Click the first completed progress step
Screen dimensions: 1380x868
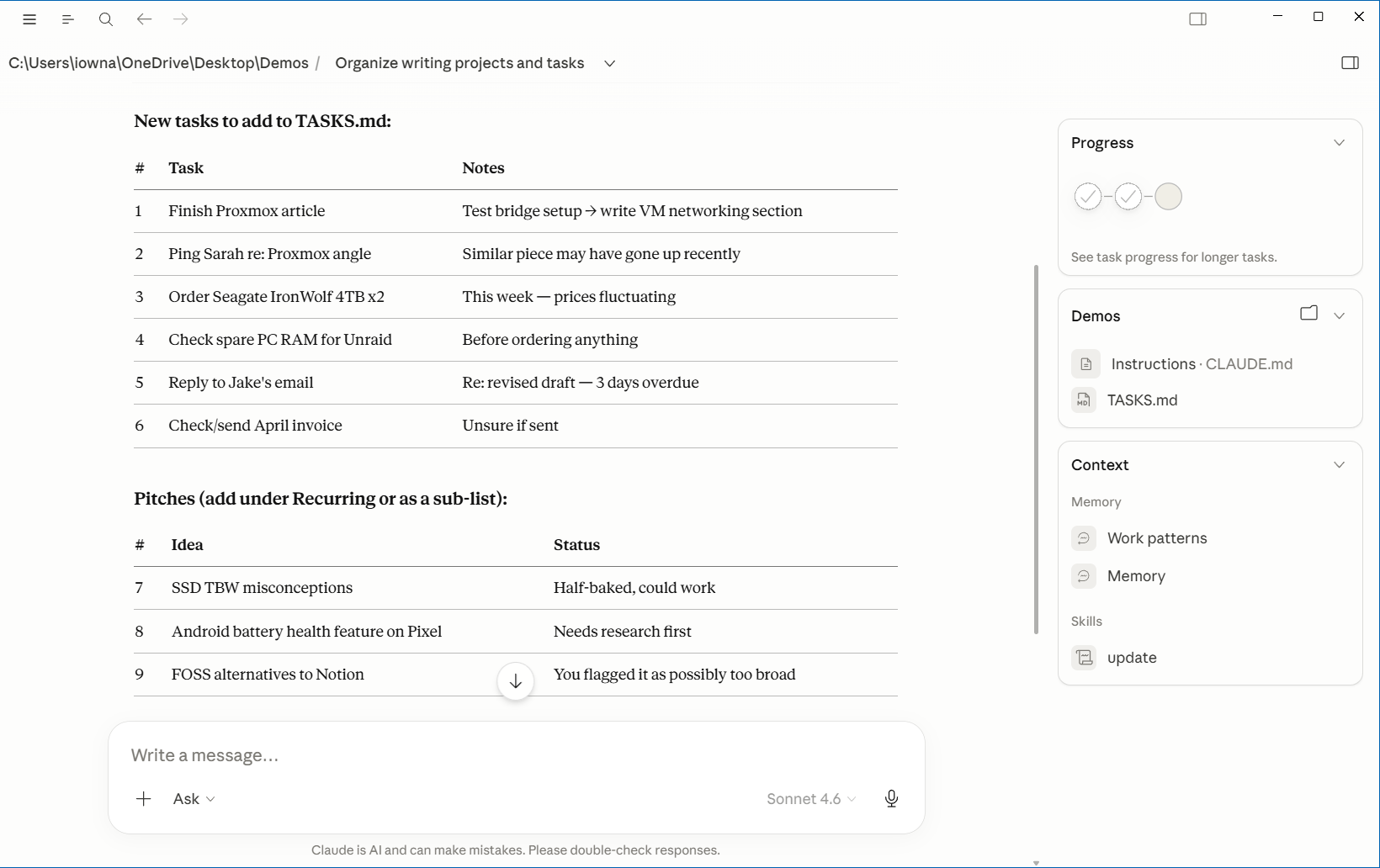point(1088,197)
